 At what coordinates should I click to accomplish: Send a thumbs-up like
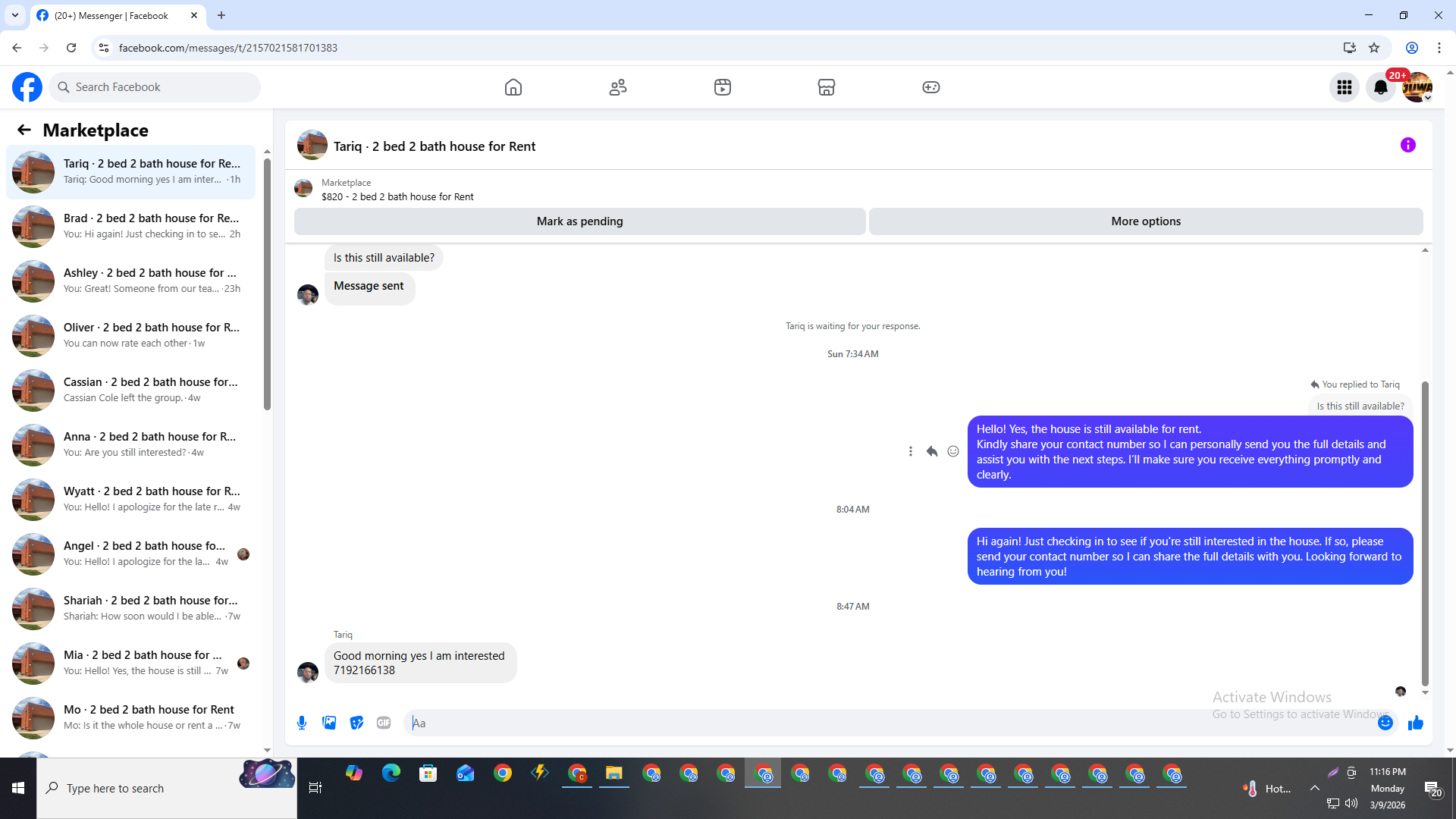click(x=1415, y=723)
